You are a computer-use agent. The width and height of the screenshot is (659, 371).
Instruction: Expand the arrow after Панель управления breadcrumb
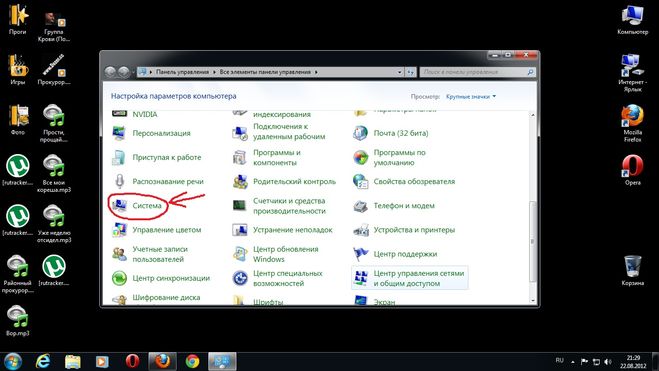coord(214,72)
